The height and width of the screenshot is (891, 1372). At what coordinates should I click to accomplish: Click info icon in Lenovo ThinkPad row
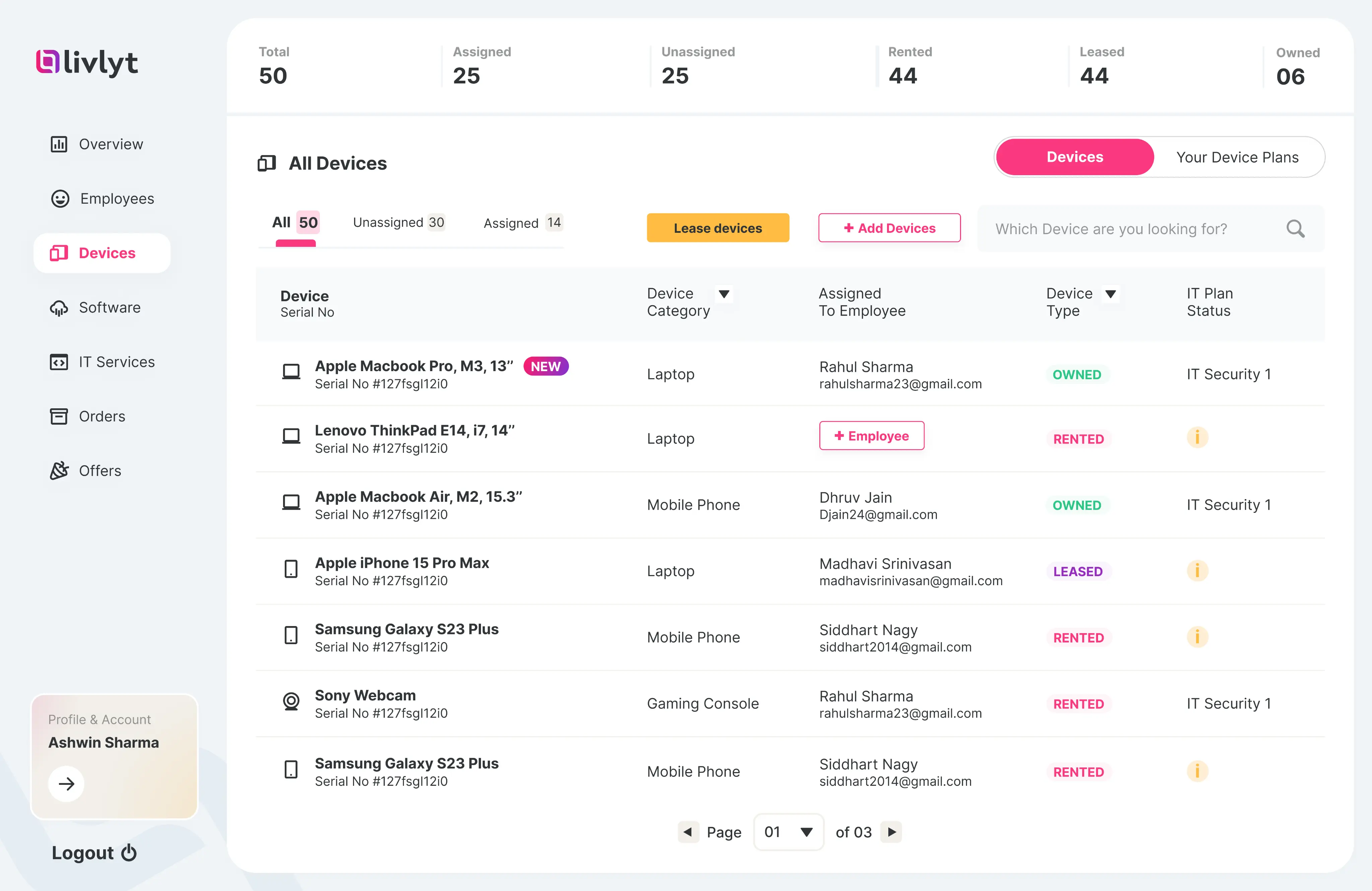coord(1197,437)
